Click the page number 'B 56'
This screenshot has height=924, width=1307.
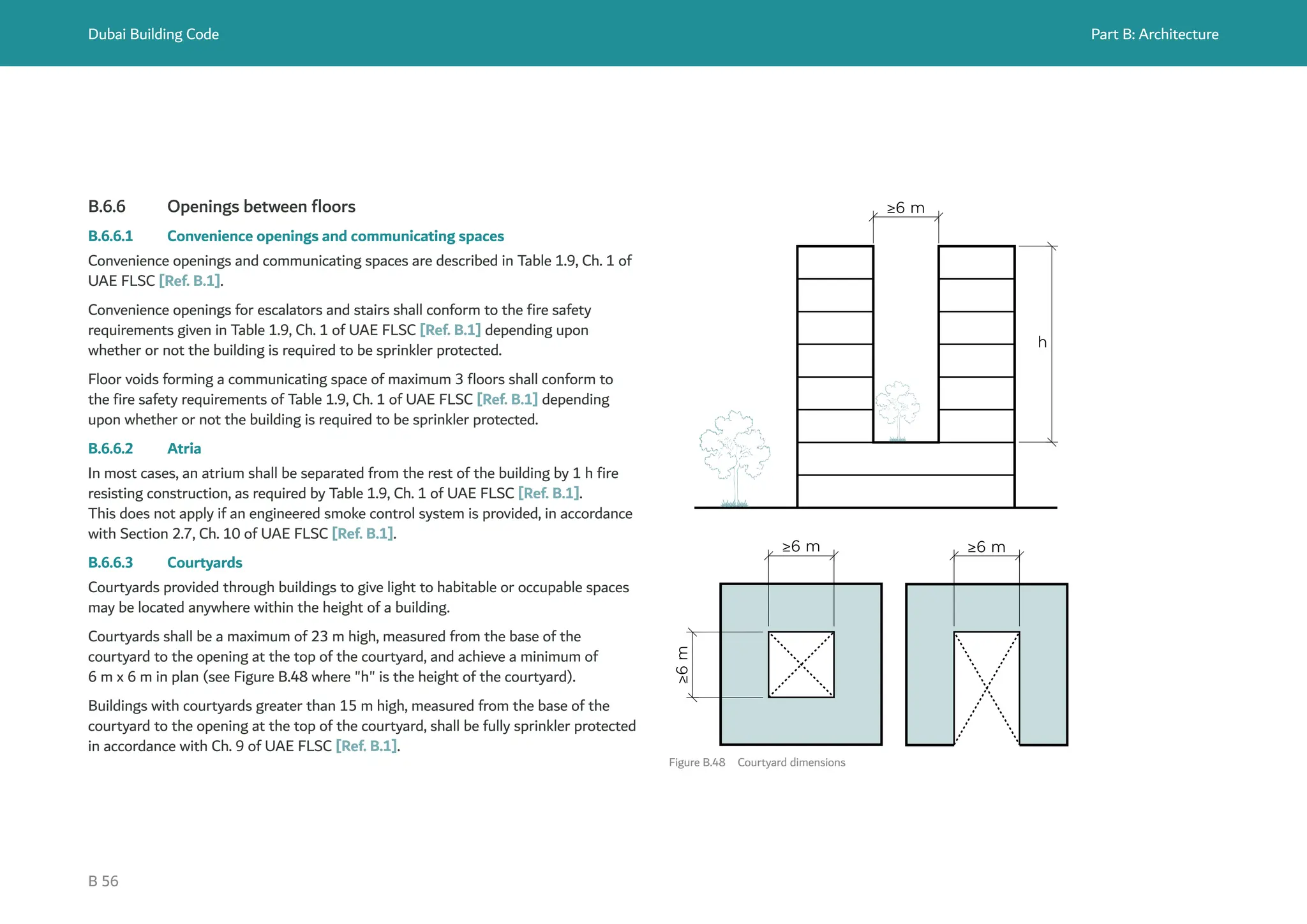103,881
